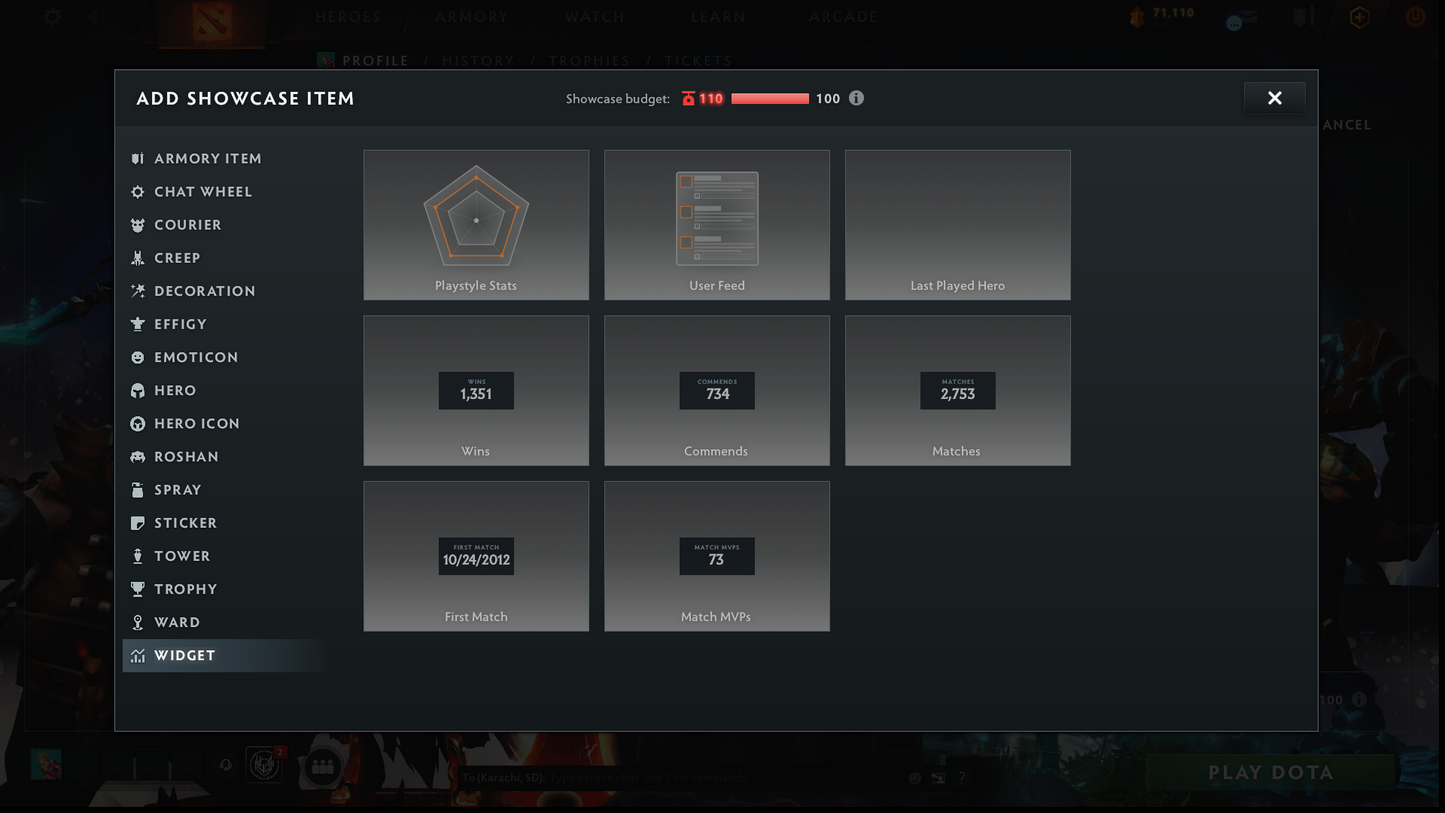
Task: Select the Armory Item category
Action: click(x=225, y=158)
